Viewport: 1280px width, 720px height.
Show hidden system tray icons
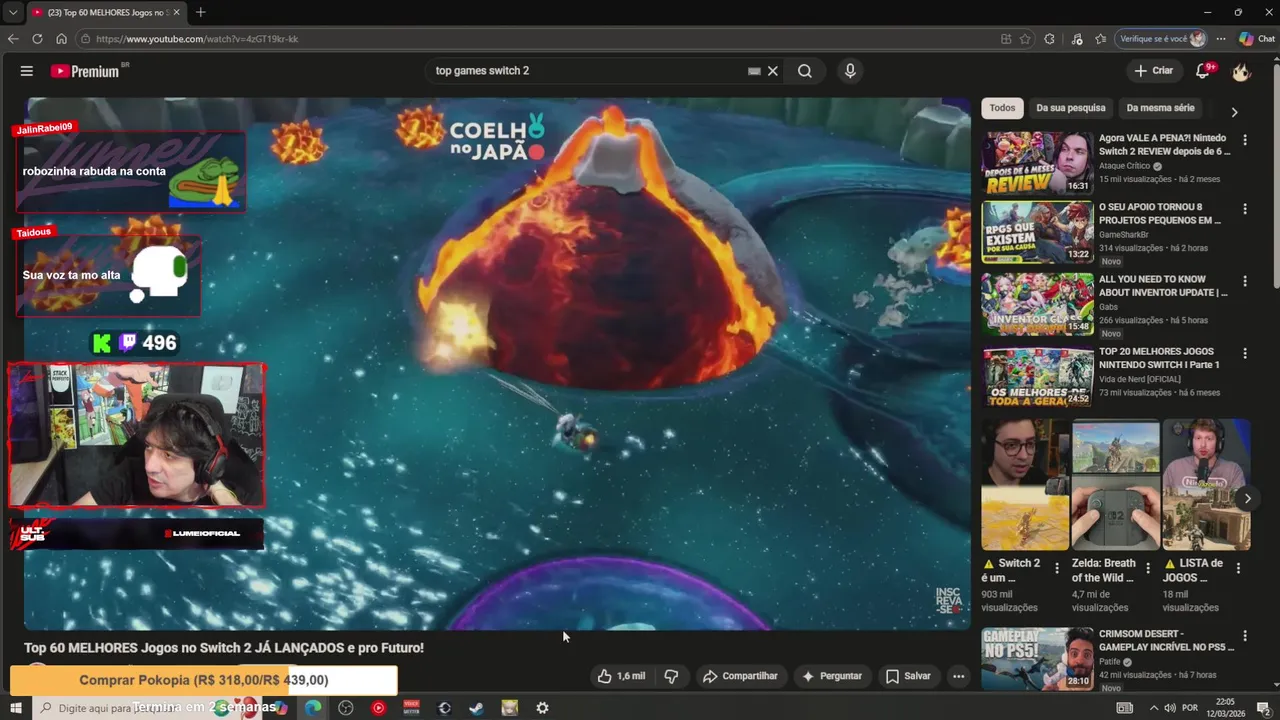(x=1153, y=708)
